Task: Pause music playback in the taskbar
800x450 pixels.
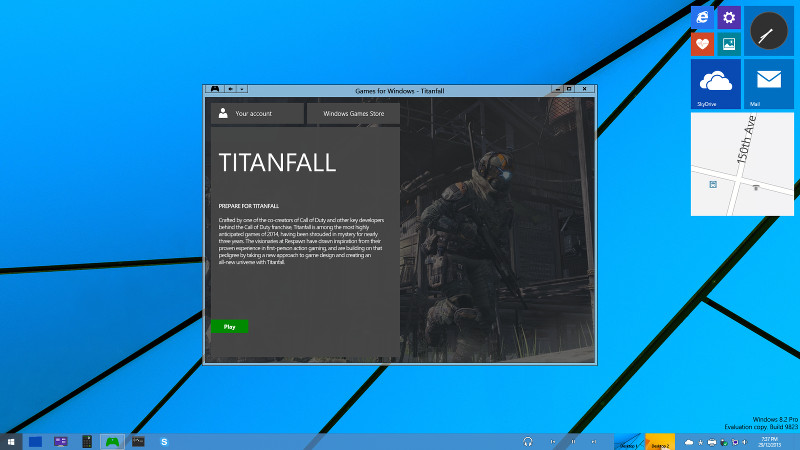Action: pos(573,442)
